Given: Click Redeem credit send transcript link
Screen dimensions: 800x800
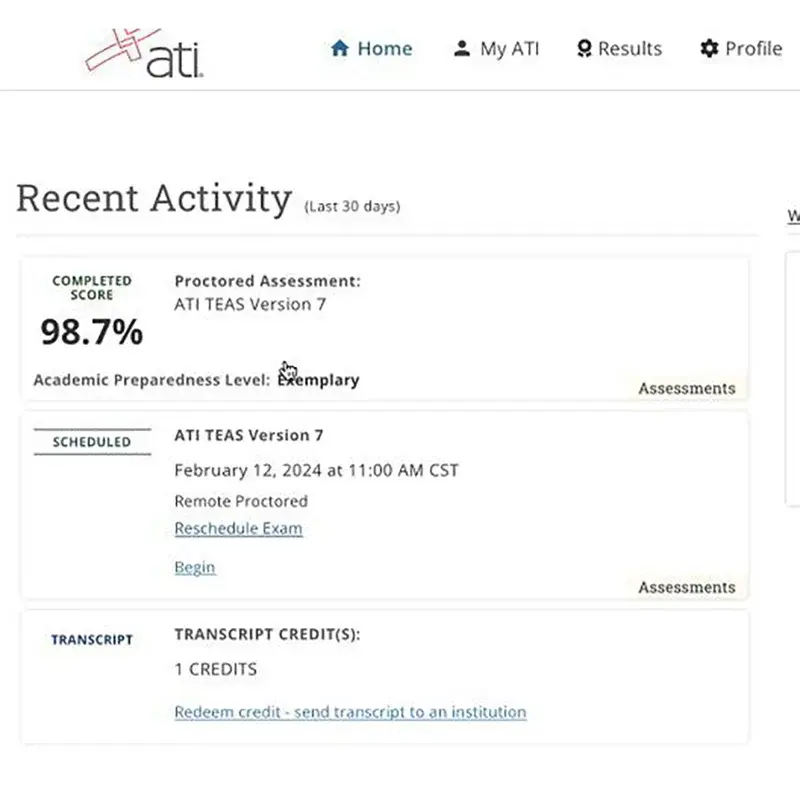Looking at the screenshot, I should 350,712.
